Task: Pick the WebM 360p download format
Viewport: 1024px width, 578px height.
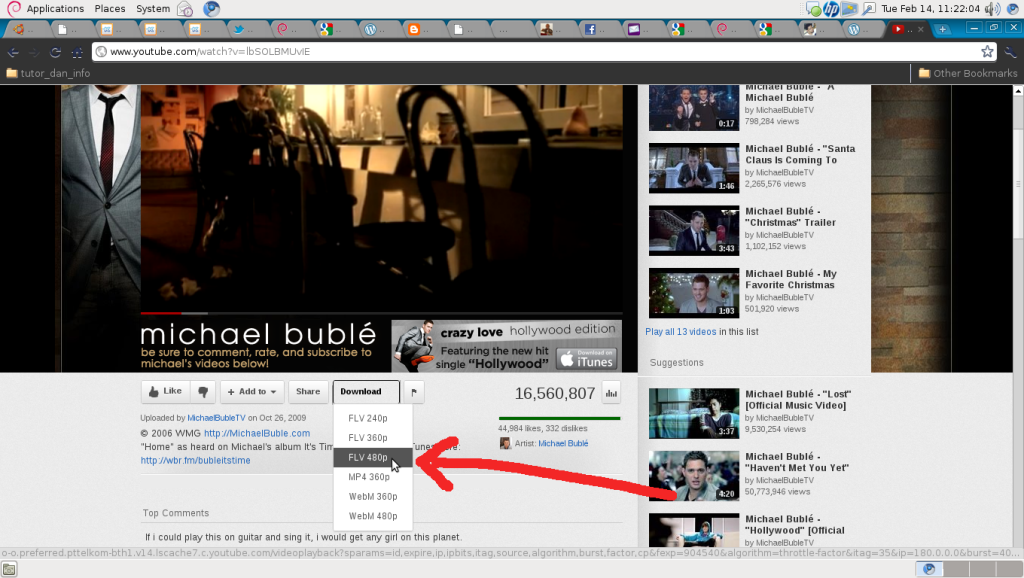Action: pyautogui.click(x=373, y=496)
